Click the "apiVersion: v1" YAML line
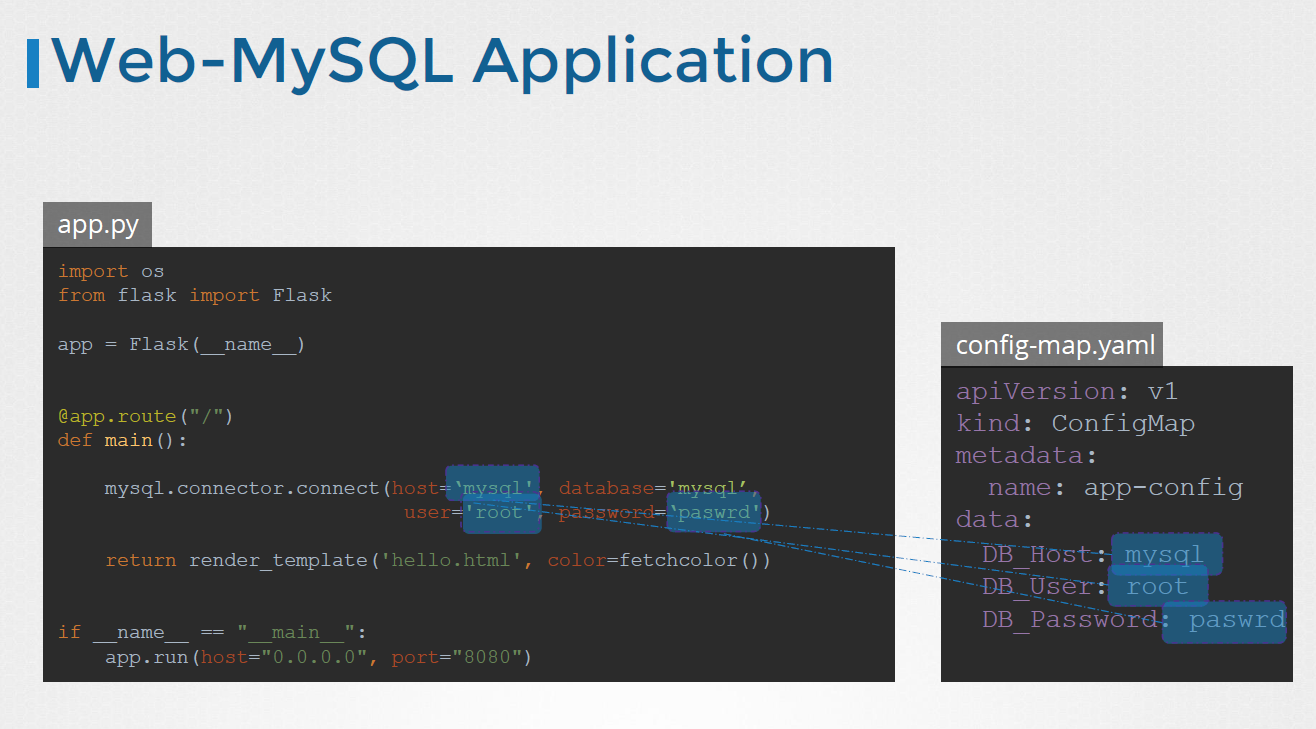This screenshot has width=1316, height=729. pyautogui.click(x=1067, y=391)
